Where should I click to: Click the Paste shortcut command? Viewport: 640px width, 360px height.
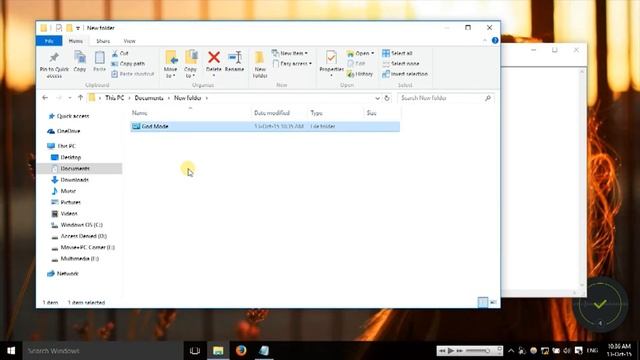click(x=133, y=74)
